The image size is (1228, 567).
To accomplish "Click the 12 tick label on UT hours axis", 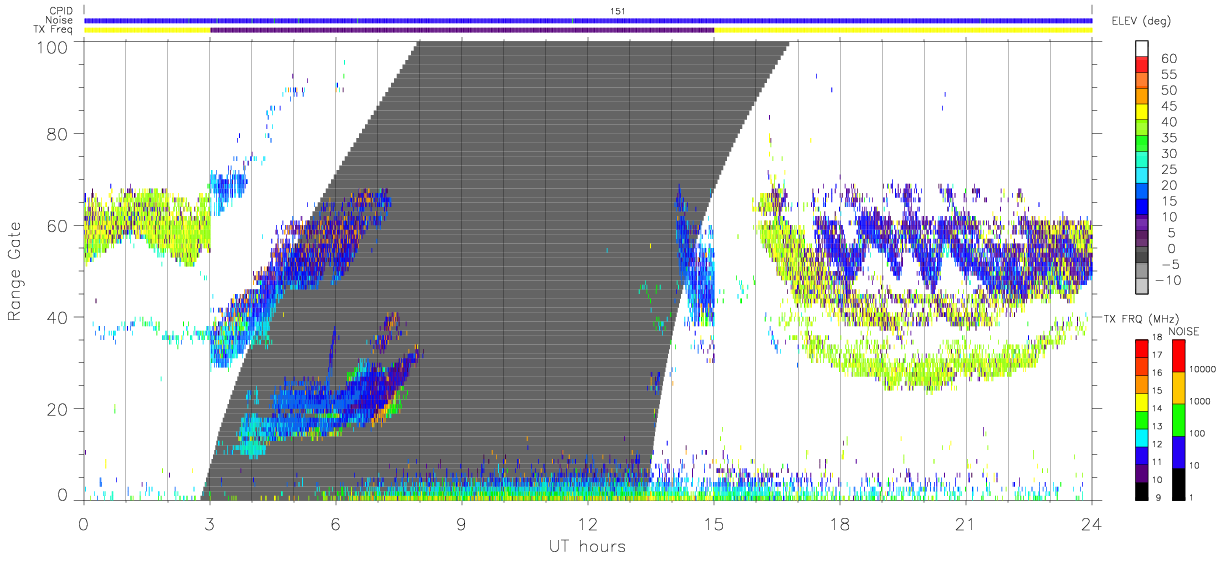I will click(587, 523).
